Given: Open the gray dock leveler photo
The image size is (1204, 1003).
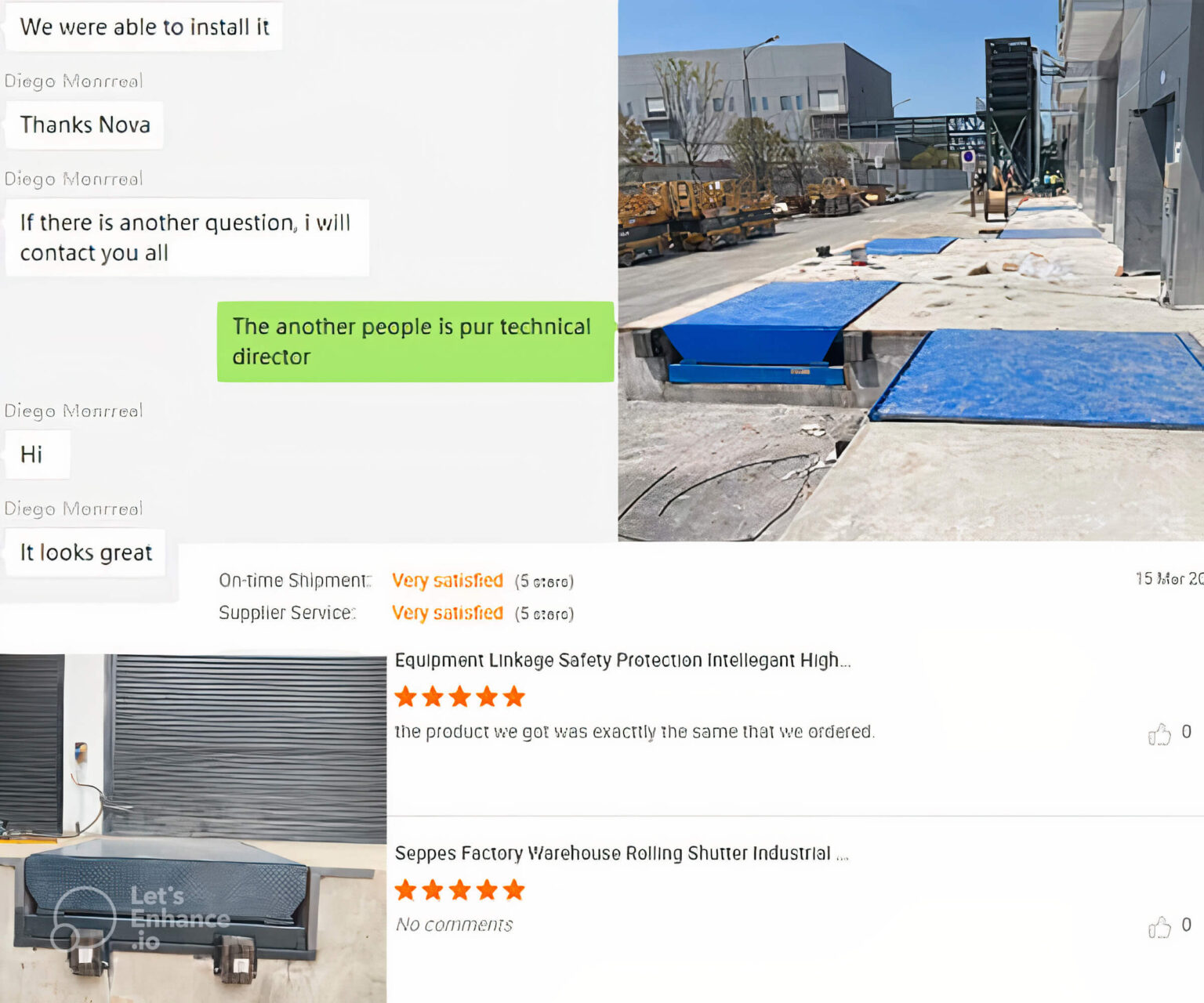Looking at the screenshot, I should point(193,828).
